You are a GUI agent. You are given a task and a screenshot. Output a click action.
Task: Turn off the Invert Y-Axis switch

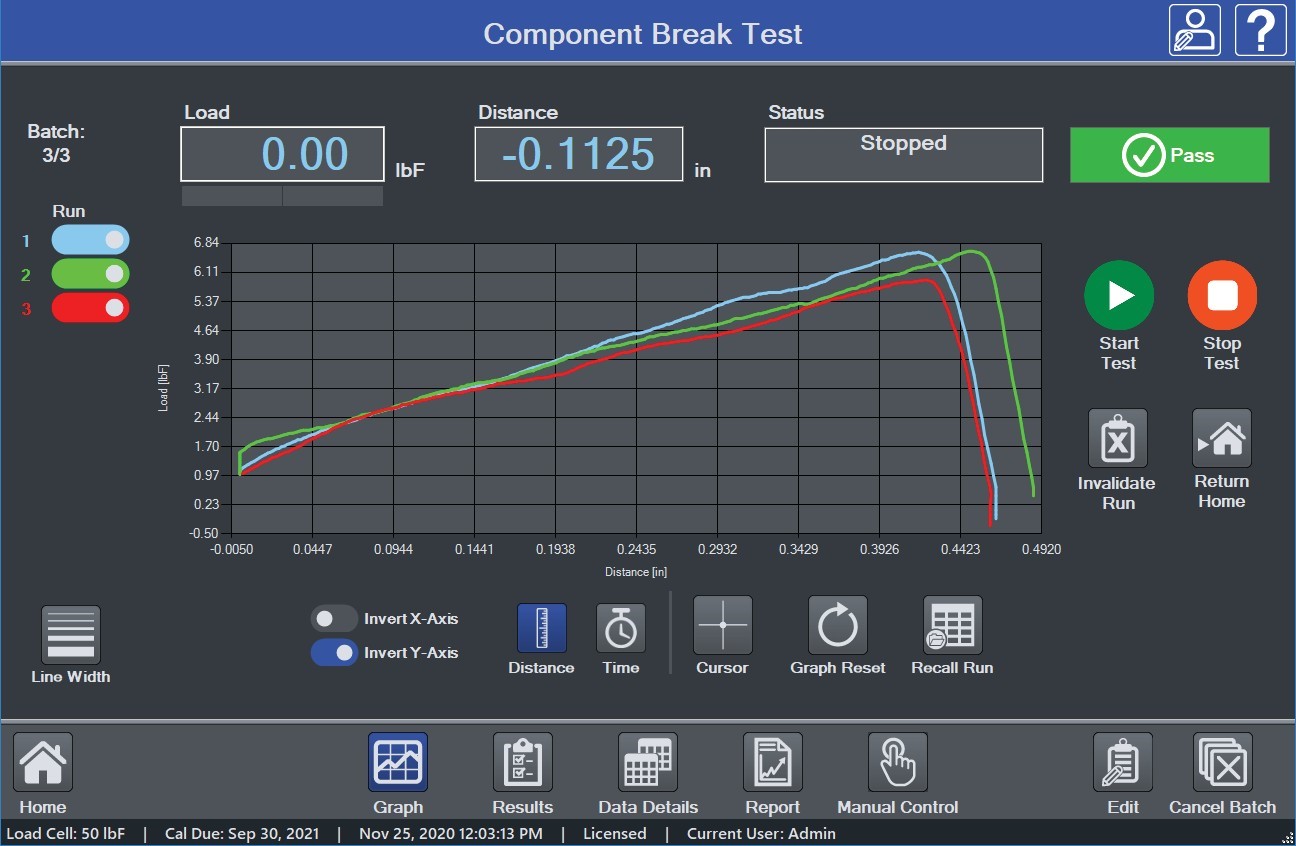334,653
